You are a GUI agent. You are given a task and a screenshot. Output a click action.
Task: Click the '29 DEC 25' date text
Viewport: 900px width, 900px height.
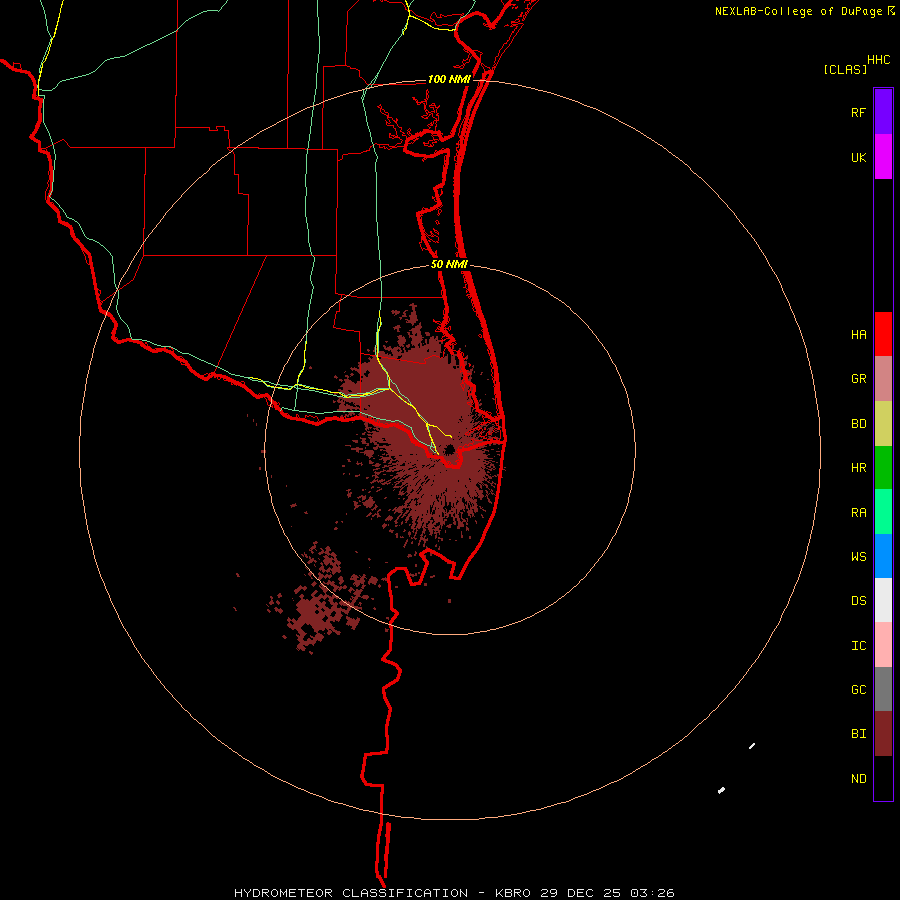(580, 893)
